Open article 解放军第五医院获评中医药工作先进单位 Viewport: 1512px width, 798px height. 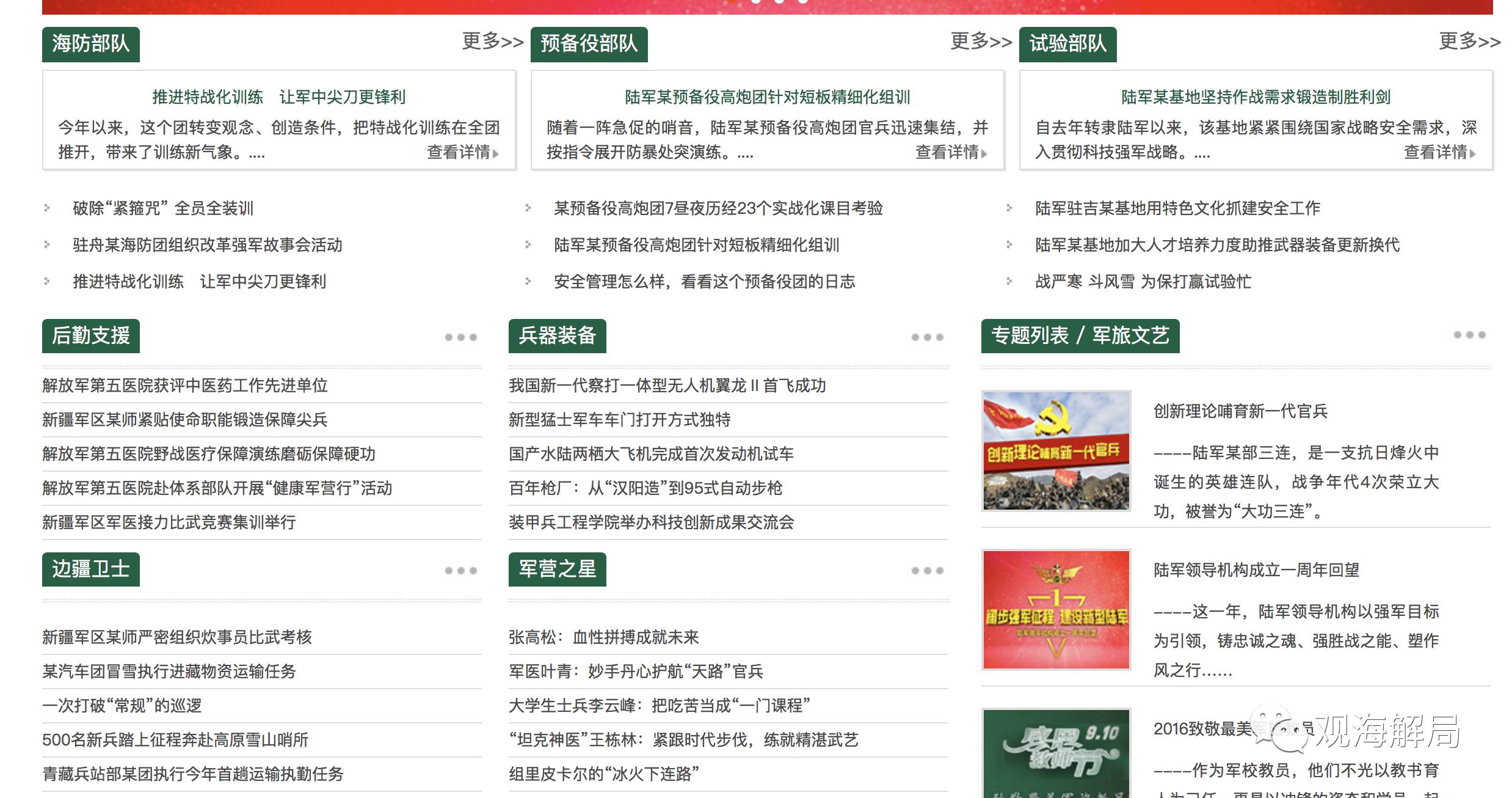pos(185,386)
